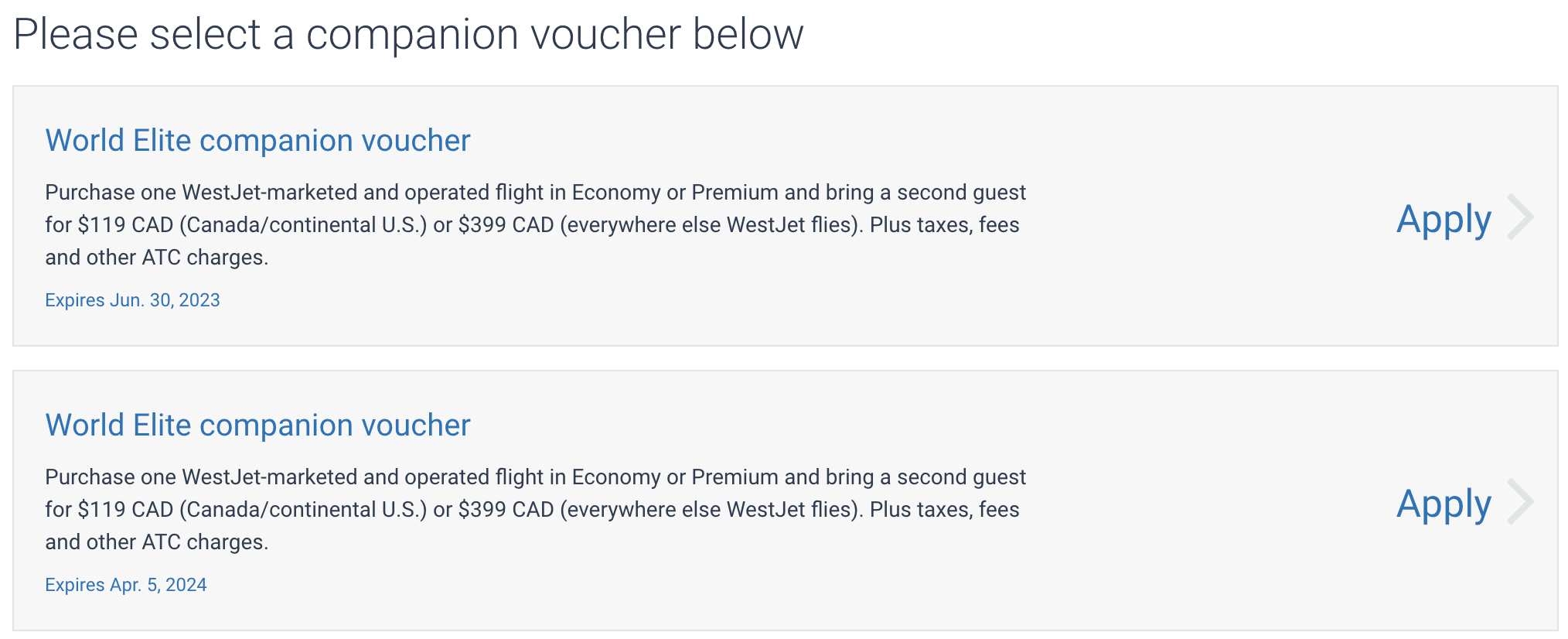Click '$399 CAD' in the first voucher description
The image size is (1568, 639).
(x=506, y=225)
